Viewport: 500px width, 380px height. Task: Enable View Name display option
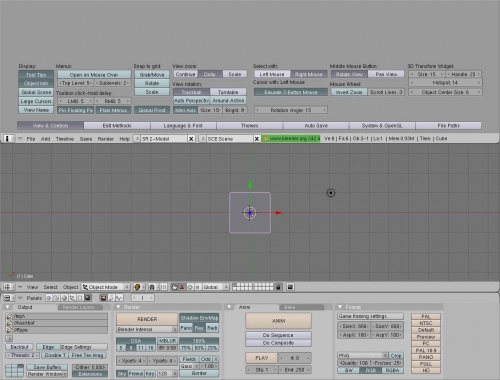pyautogui.click(x=36, y=110)
